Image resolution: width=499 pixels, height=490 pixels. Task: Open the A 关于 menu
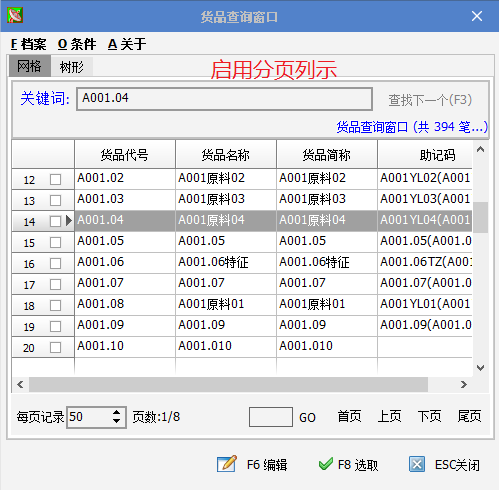click(127, 44)
